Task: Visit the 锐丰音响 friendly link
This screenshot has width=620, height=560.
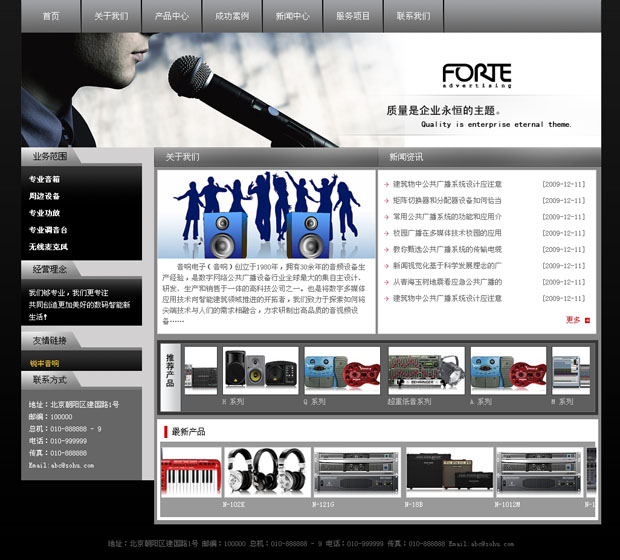Action: tap(44, 363)
